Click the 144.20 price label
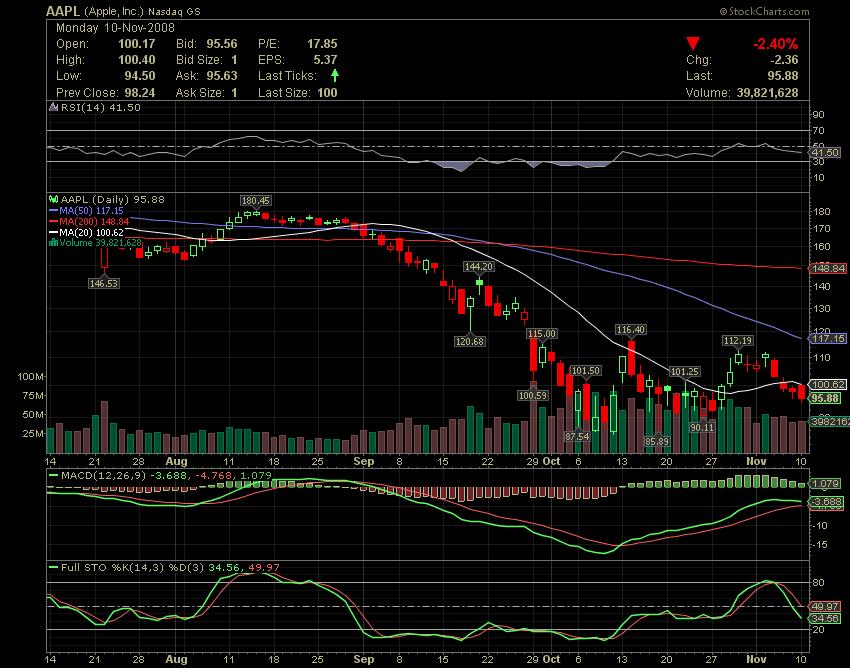The image size is (850, 668). click(x=479, y=266)
